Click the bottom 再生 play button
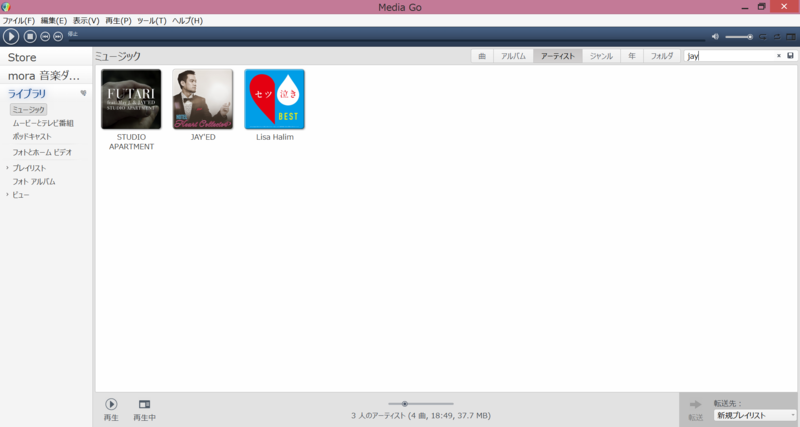This screenshot has height=427, width=800. 111,410
